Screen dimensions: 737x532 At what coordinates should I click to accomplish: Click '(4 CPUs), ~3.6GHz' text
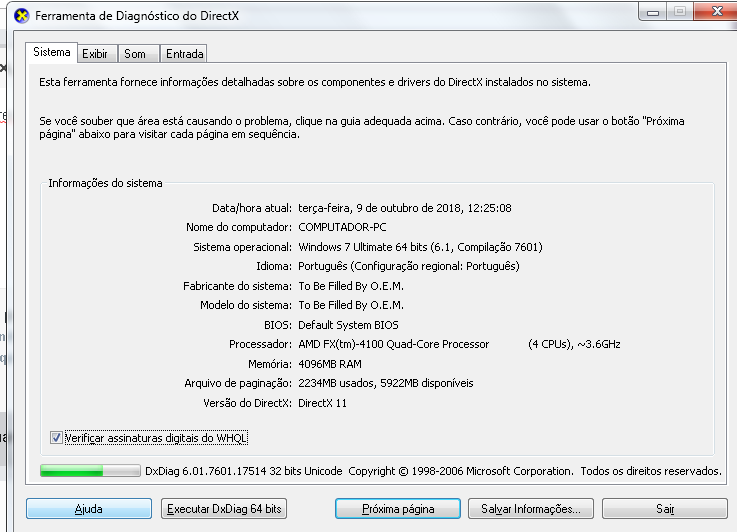click(574, 344)
